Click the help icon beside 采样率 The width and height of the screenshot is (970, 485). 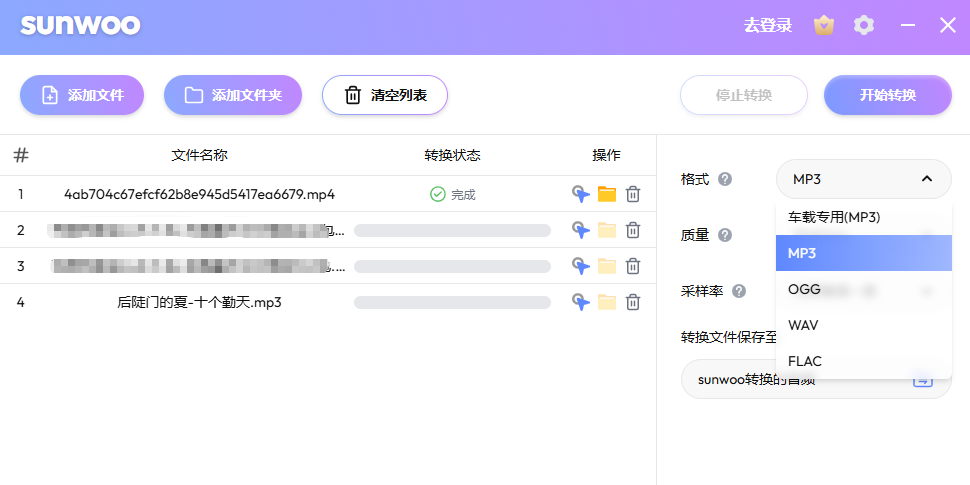pyautogui.click(x=739, y=291)
